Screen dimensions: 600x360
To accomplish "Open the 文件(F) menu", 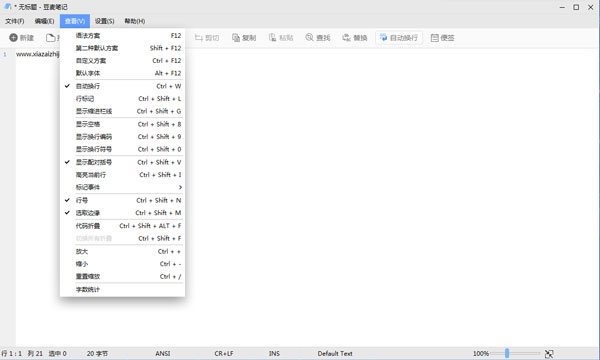I will point(15,21).
